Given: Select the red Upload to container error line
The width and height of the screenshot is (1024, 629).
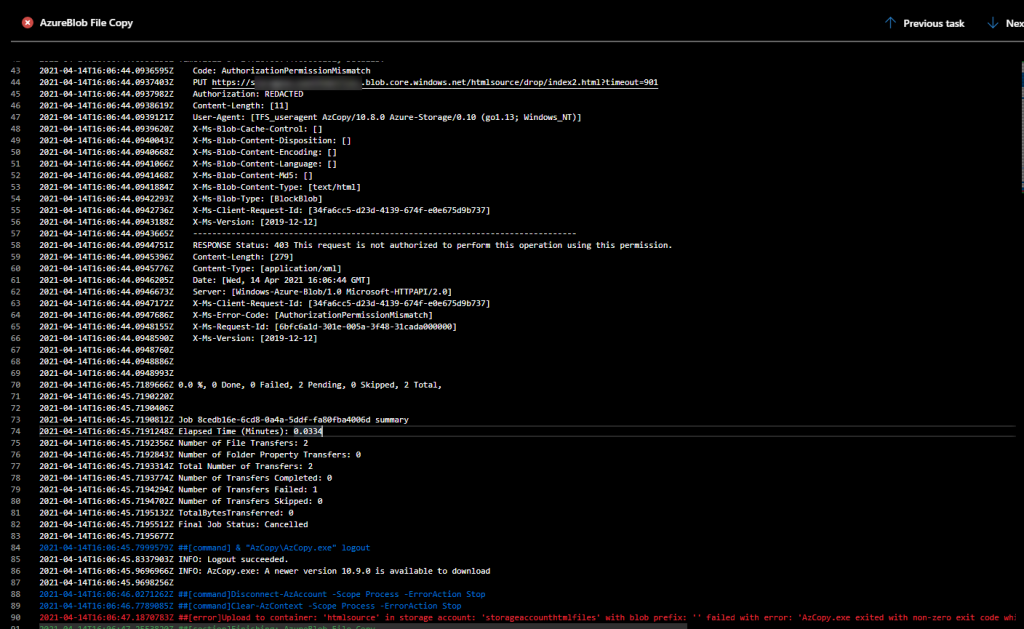Looking at the screenshot, I should pos(400,617).
